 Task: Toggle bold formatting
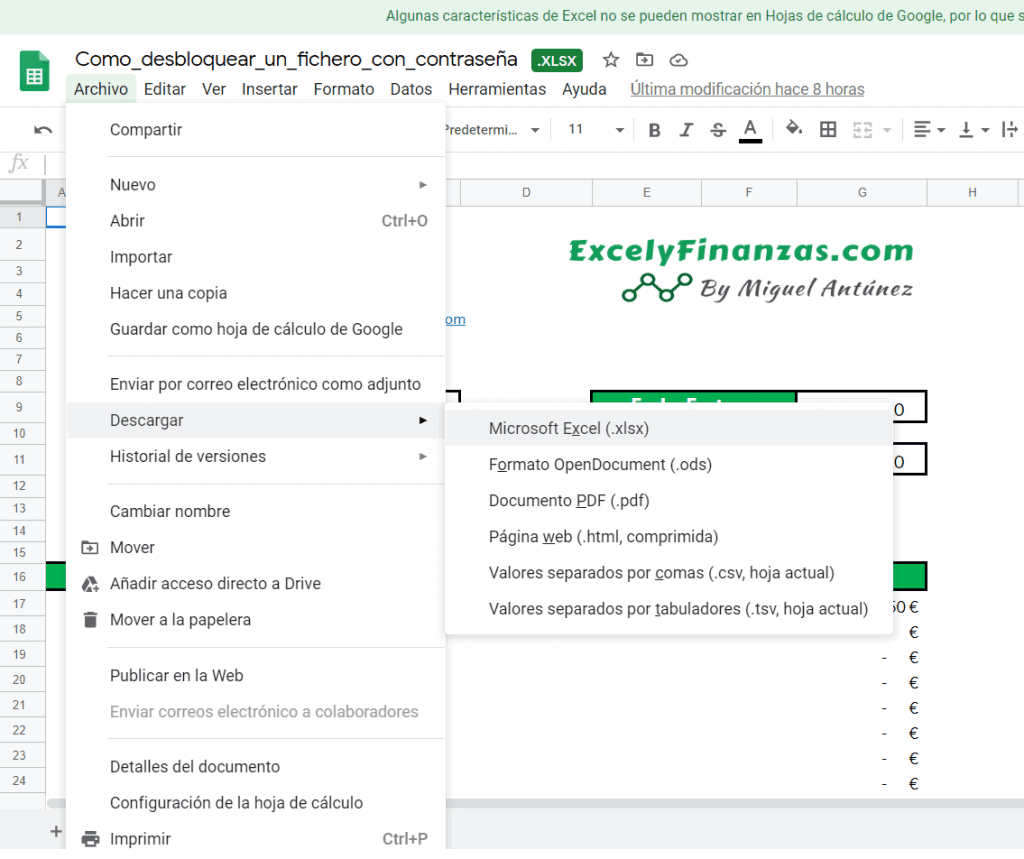(654, 130)
